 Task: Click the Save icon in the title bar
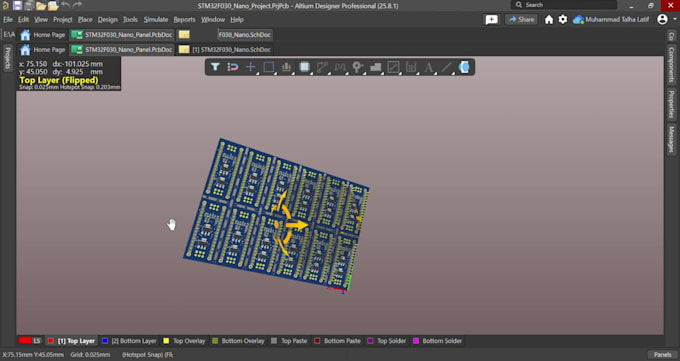[17, 5]
